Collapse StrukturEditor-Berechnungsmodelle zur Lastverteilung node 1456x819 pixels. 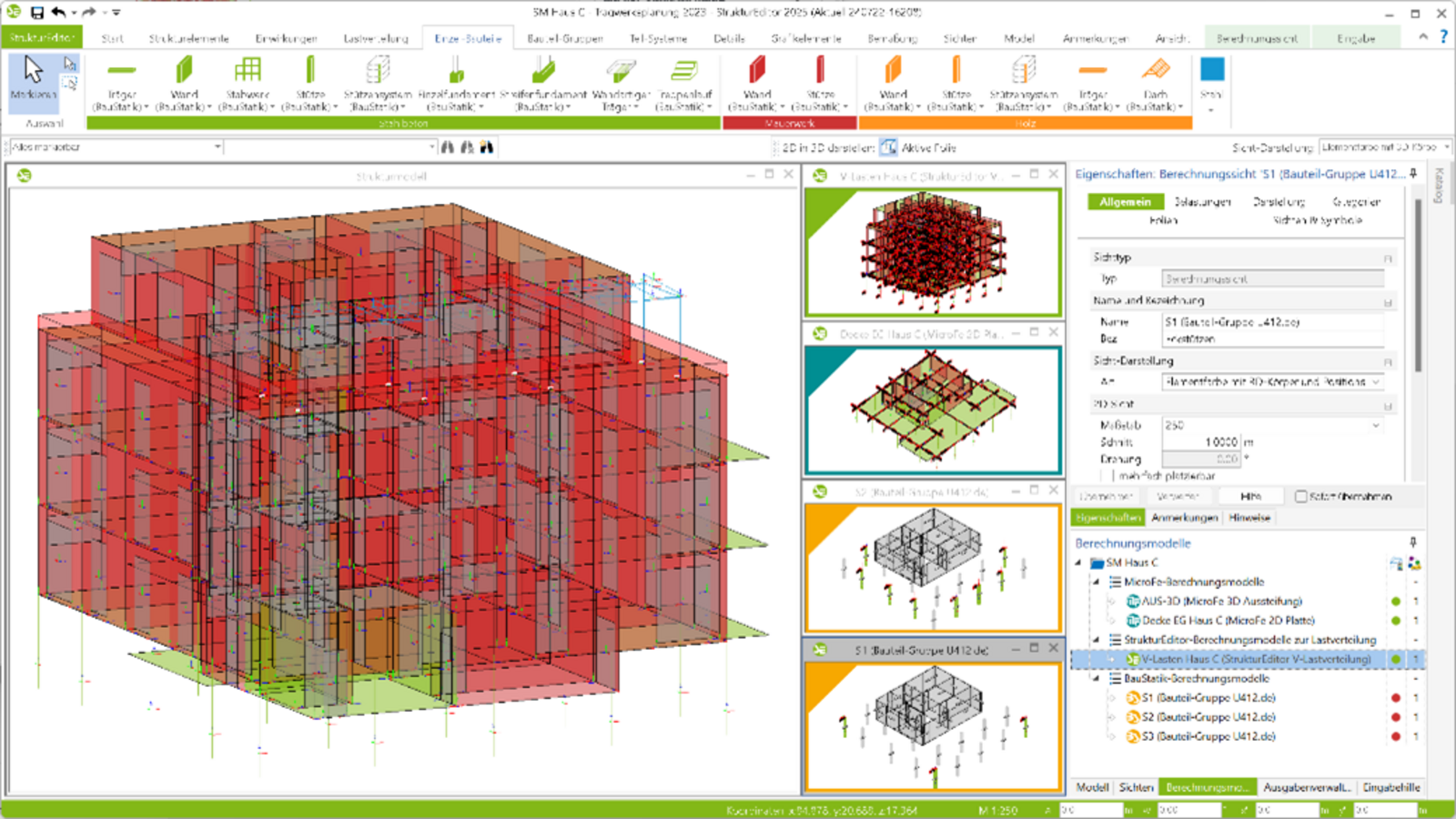(1096, 640)
